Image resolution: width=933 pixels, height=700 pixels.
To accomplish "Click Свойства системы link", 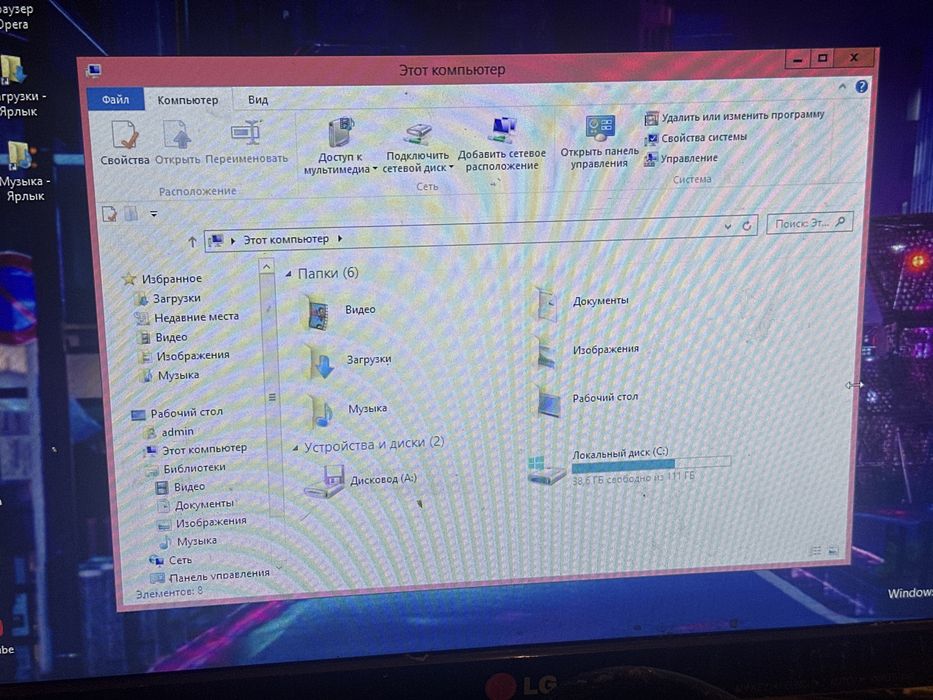I will coord(696,138).
